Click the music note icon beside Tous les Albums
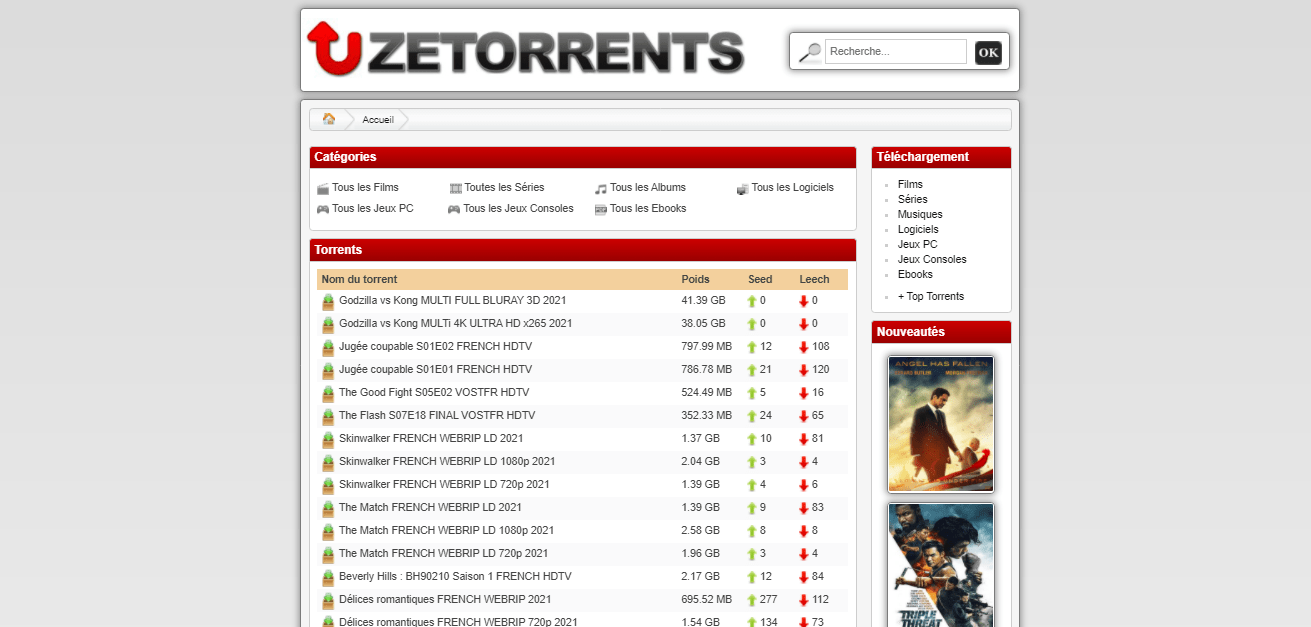The height and width of the screenshot is (627, 1311). pos(601,188)
